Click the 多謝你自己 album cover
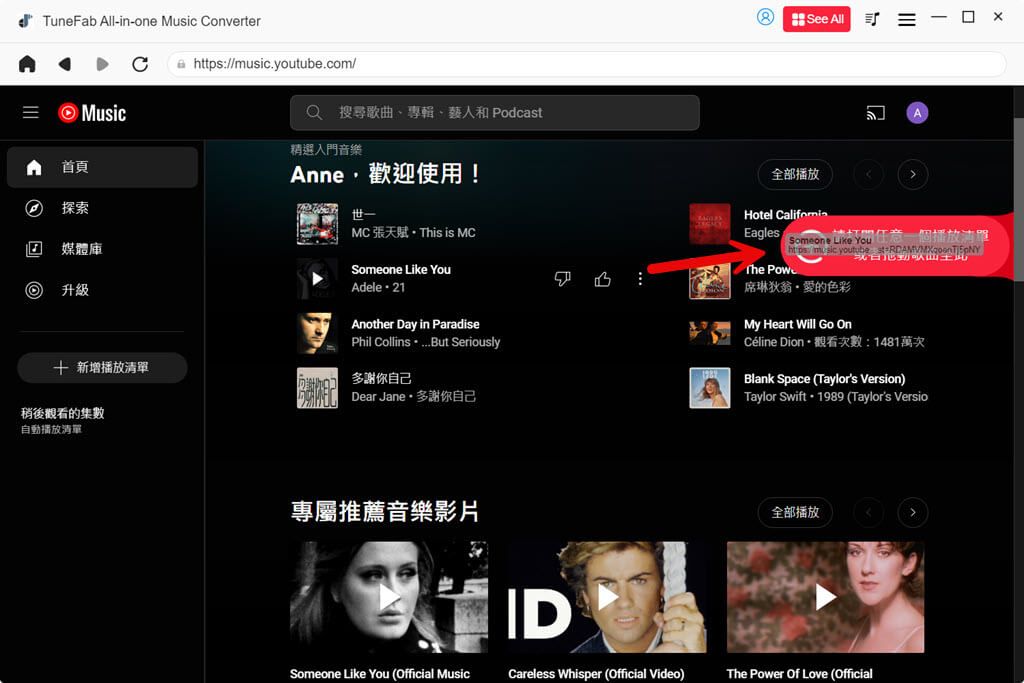1024x683 pixels. 317,388
